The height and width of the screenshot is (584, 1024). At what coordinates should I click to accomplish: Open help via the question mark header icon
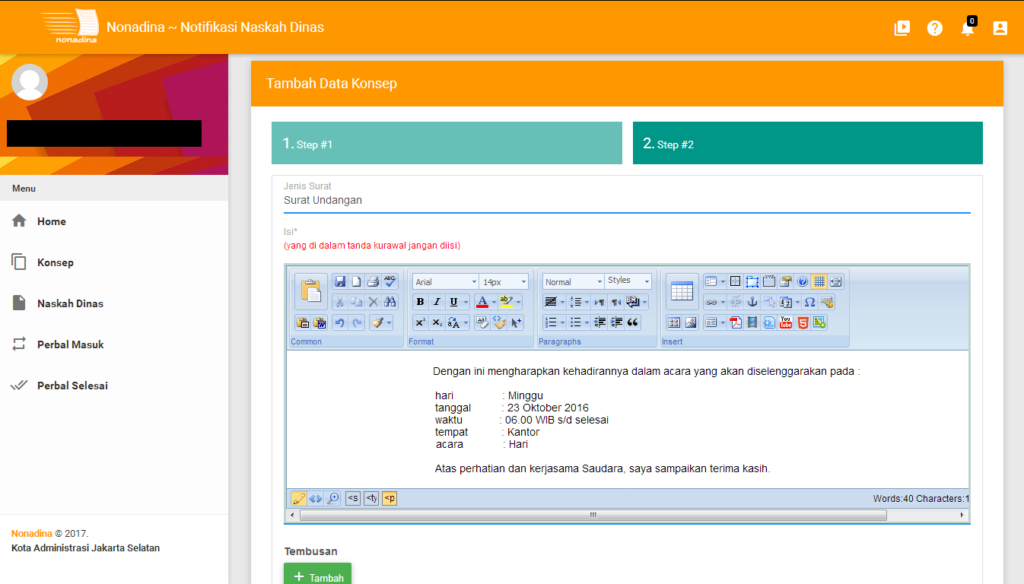tap(935, 28)
